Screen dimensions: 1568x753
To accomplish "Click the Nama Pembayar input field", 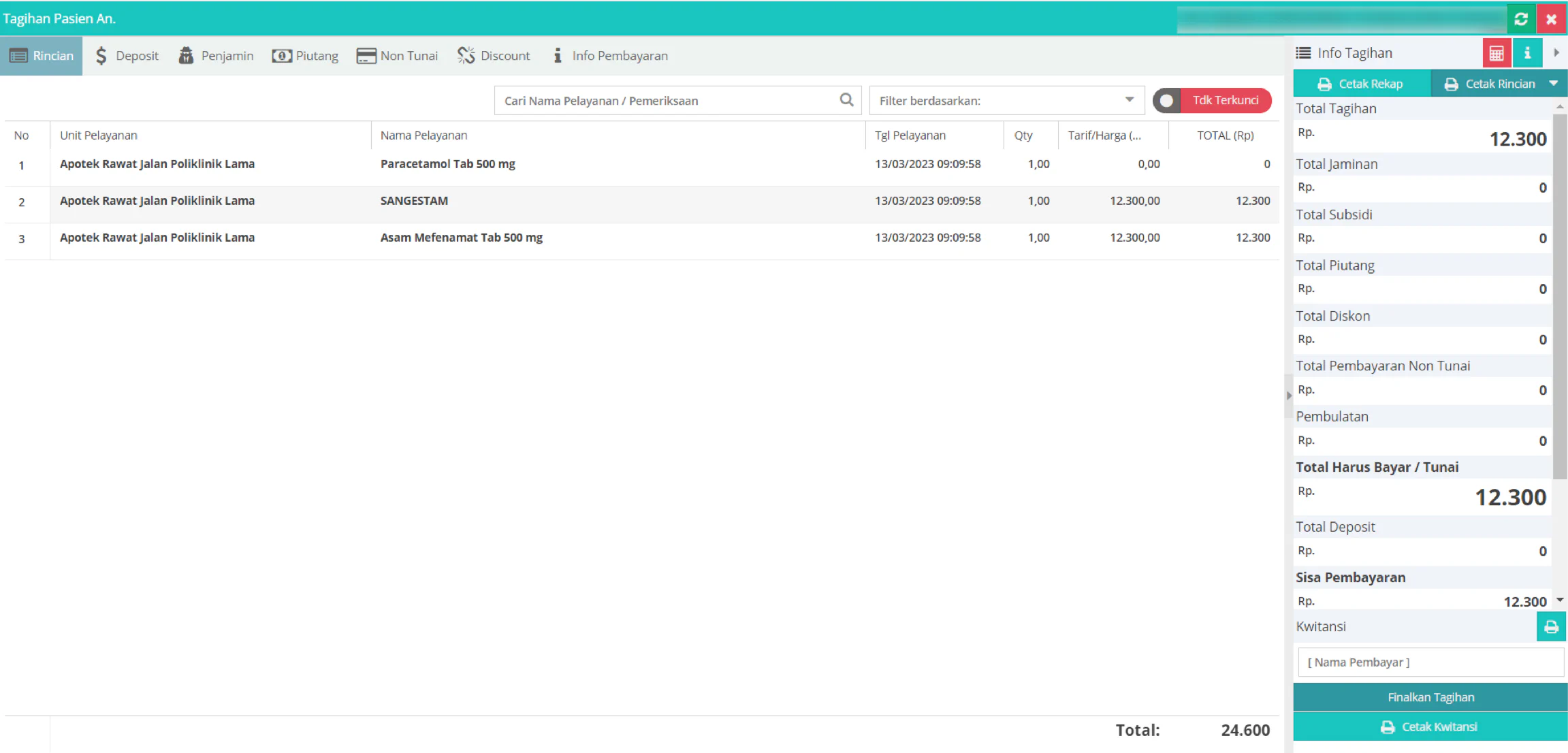I will coord(1430,662).
